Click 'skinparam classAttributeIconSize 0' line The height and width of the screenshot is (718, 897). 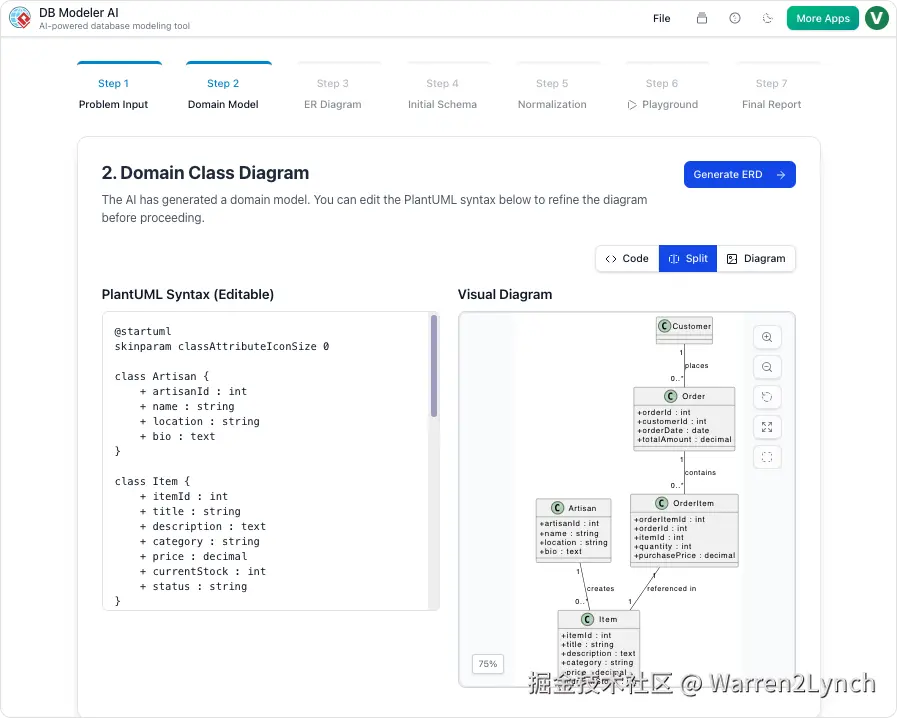[222, 346]
